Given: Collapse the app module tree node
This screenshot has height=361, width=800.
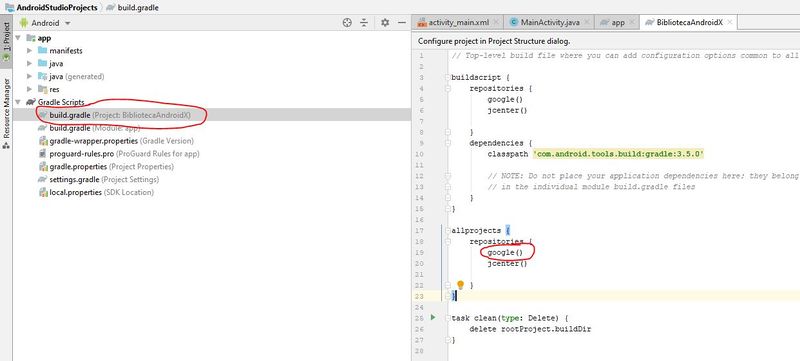Looking at the screenshot, I should tap(18, 38).
